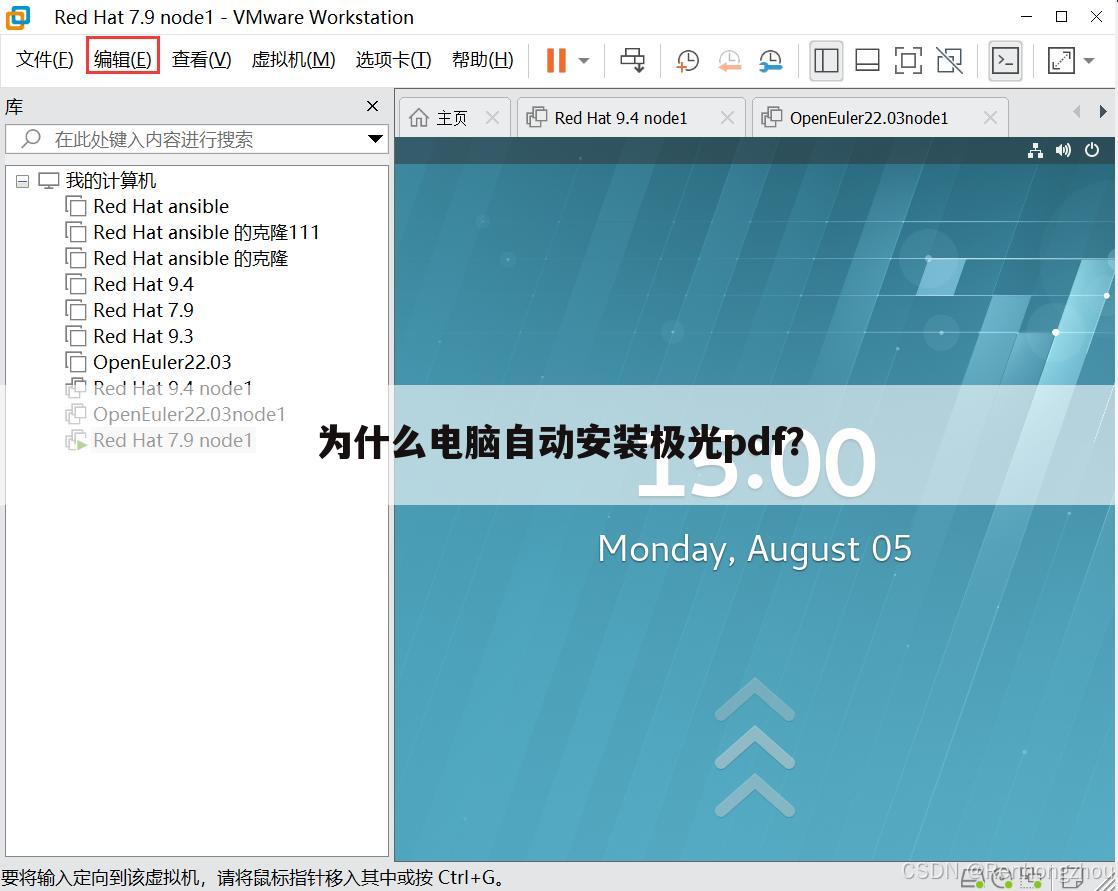Select 我的计算机 in the library tree
Screen dimensions: 1118x891
click(111, 181)
